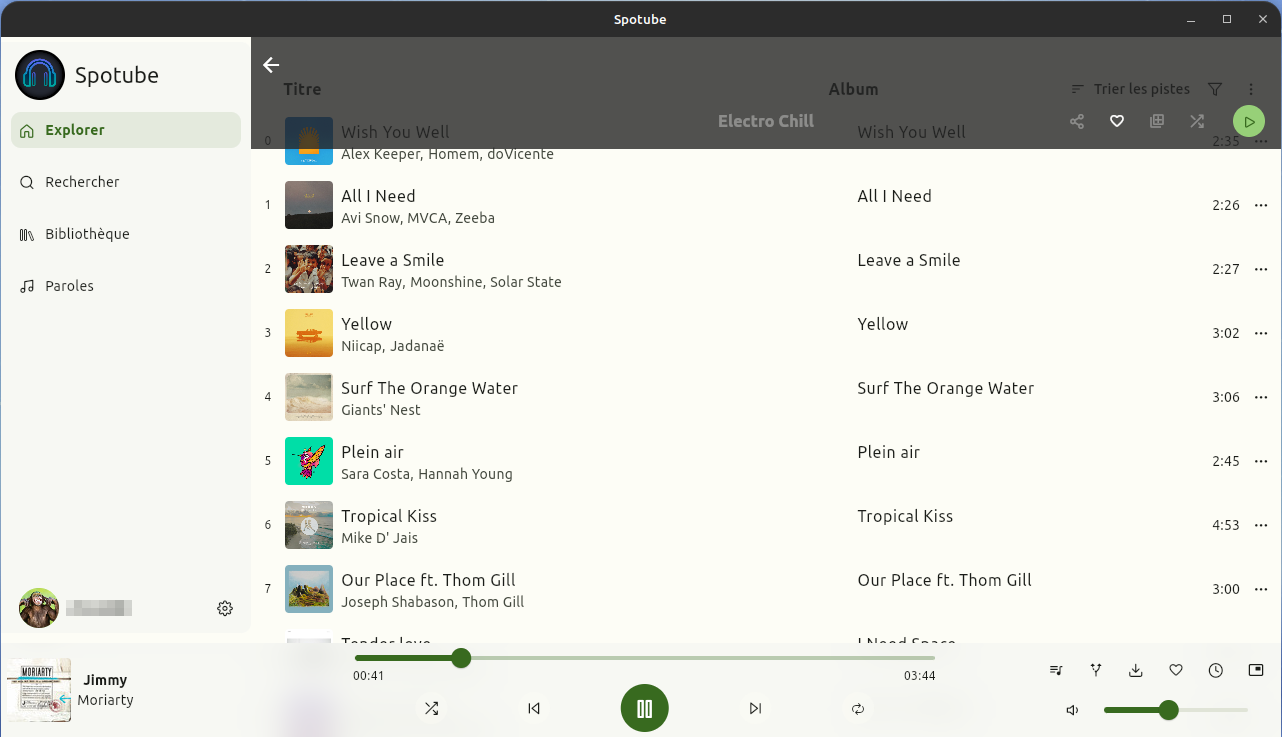The image size is (1282, 737).
Task: Open the more options menu for Yellow
Action: [1261, 333]
